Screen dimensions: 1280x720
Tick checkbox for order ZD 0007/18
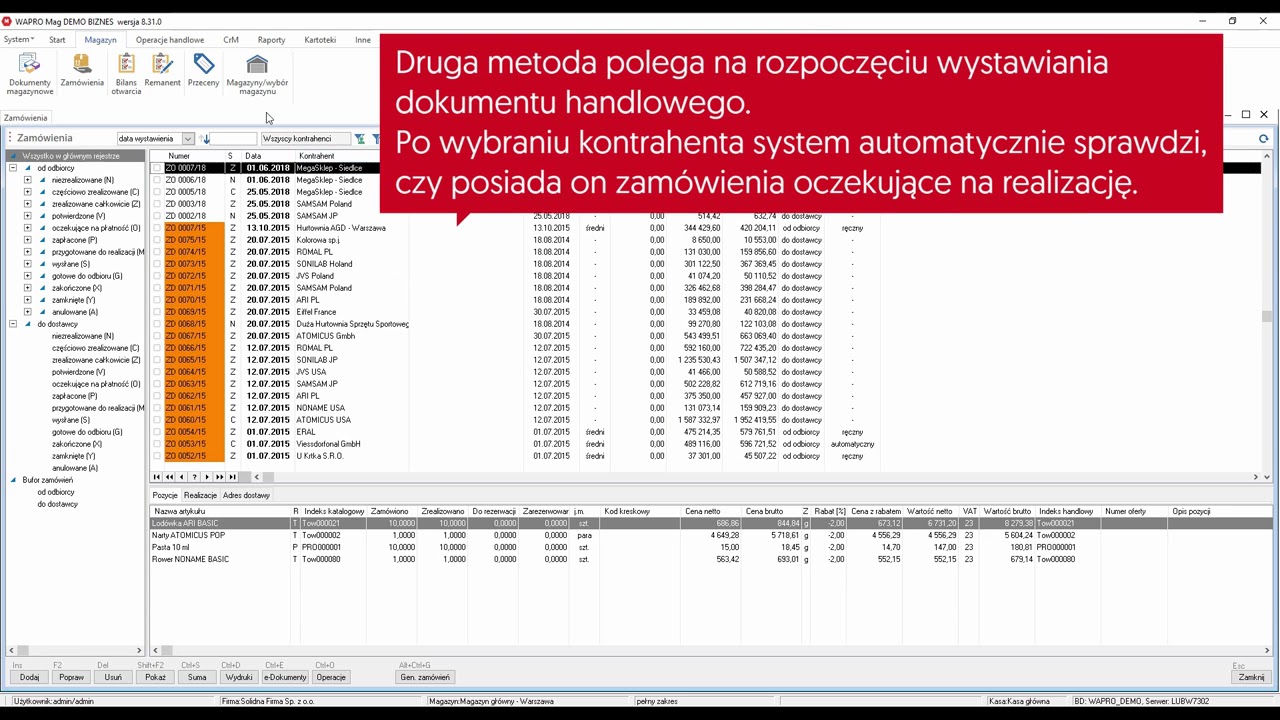(x=157, y=168)
